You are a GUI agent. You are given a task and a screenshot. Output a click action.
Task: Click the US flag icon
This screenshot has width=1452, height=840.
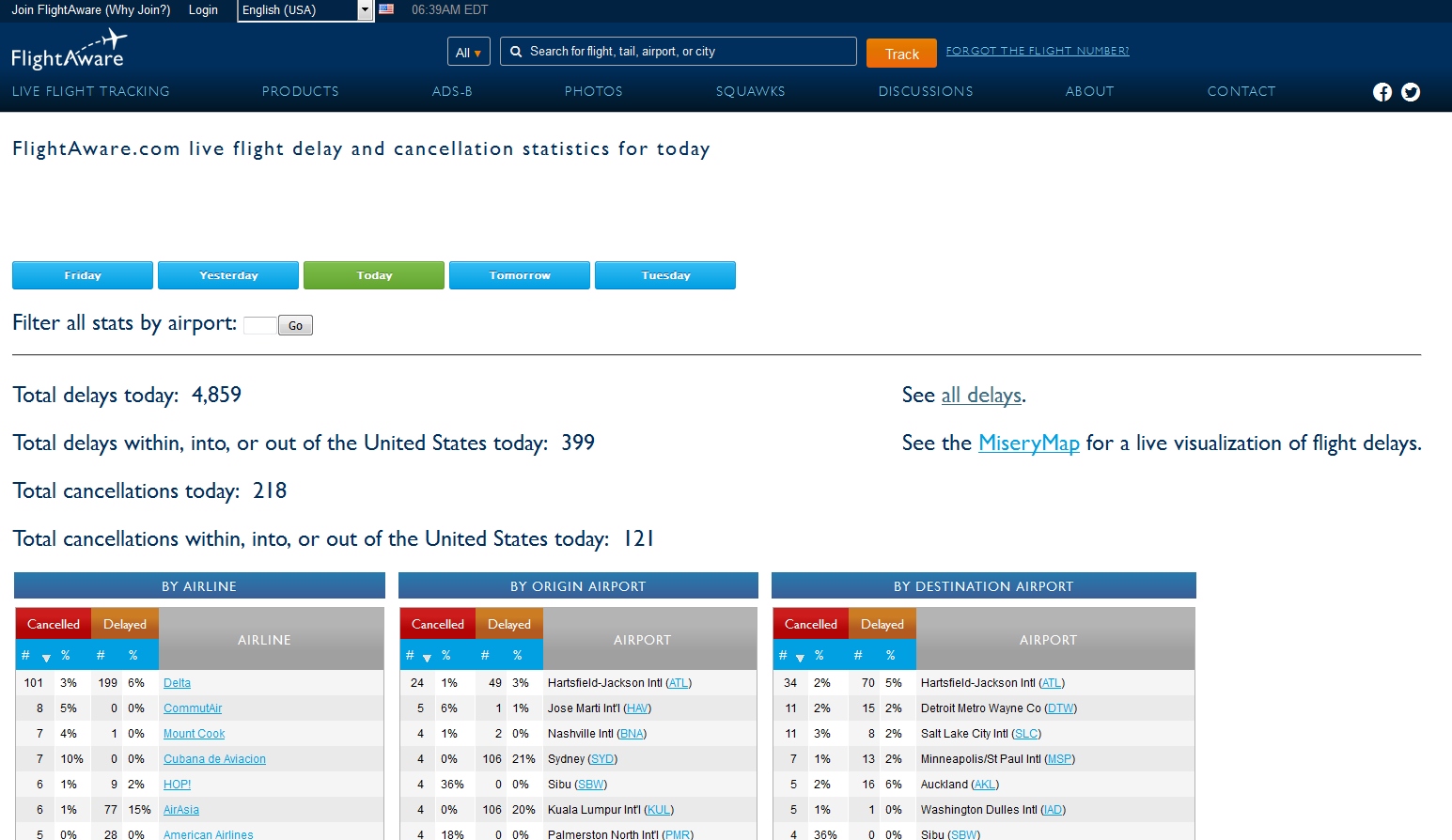pos(386,9)
